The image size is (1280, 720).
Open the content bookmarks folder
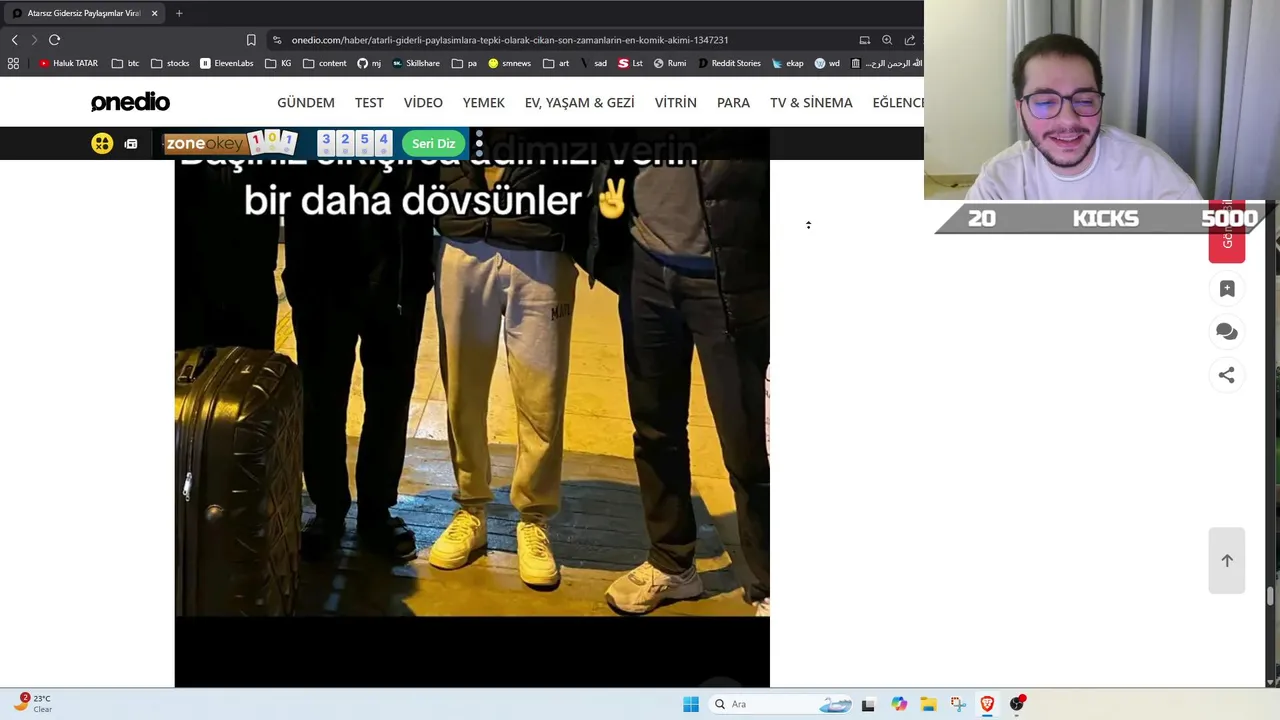pyautogui.click(x=325, y=63)
